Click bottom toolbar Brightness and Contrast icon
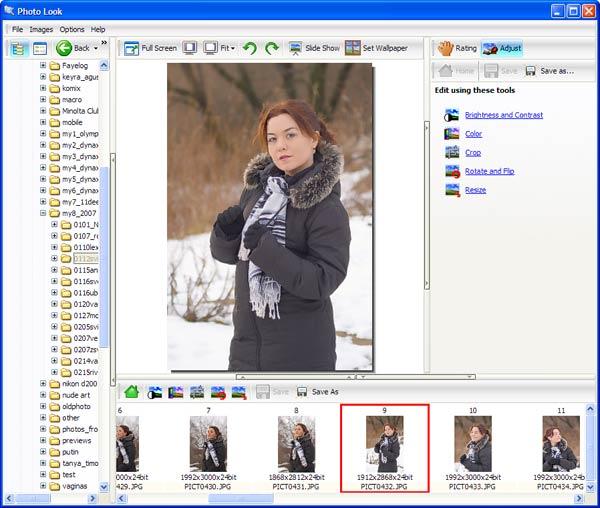 tap(155, 392)
